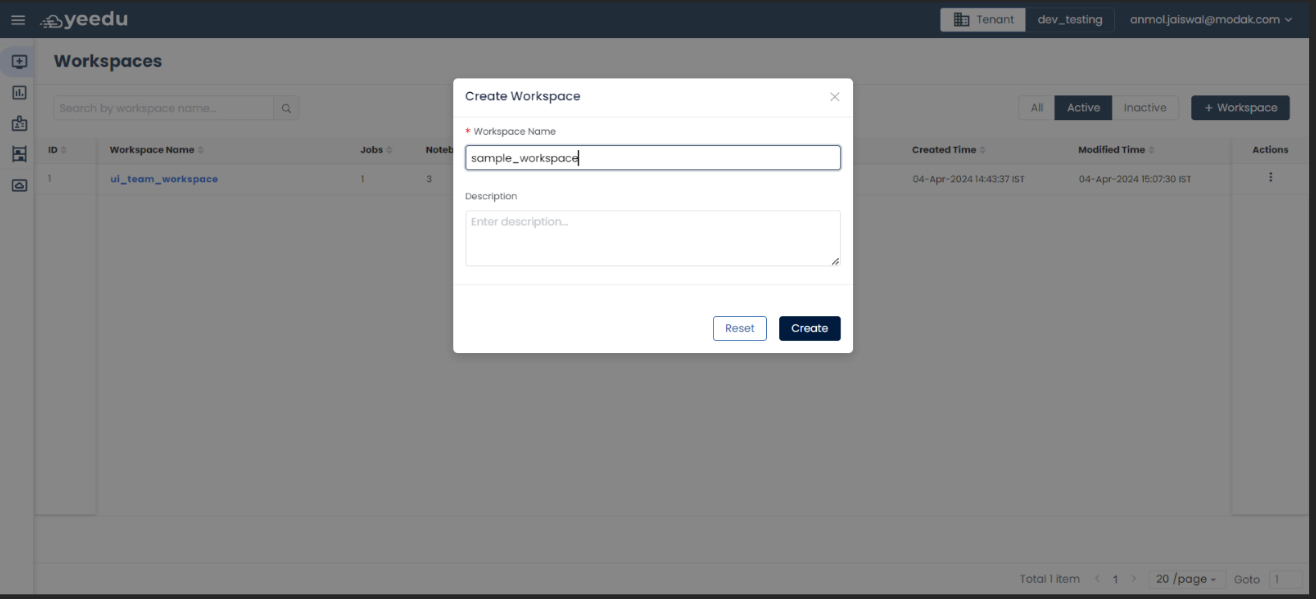Open actions menu for ui_team_workspace

1270,178
